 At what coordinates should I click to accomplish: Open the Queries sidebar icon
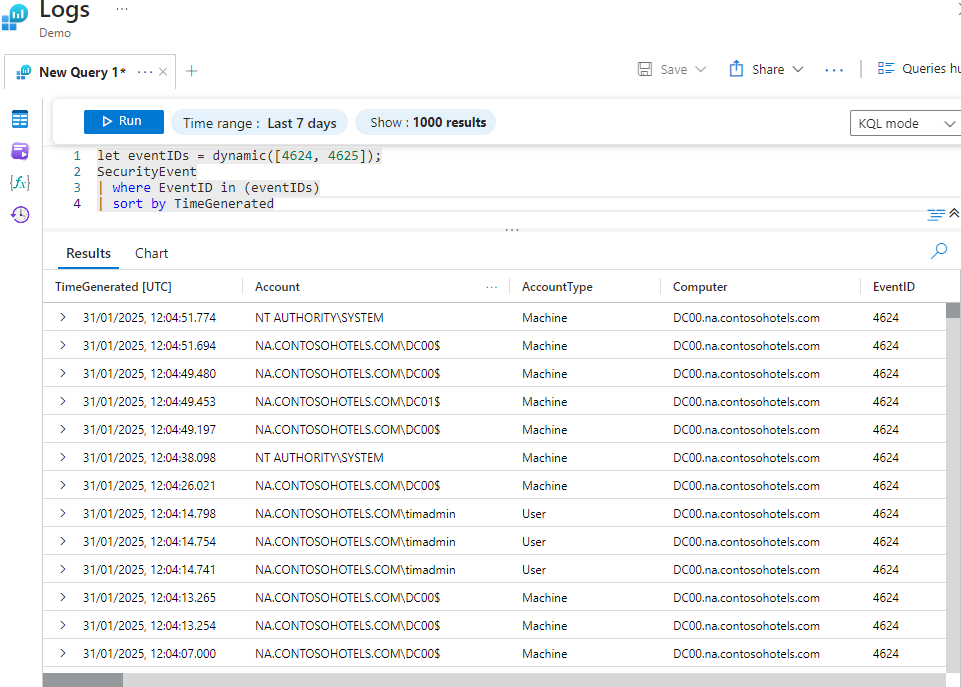20,151
